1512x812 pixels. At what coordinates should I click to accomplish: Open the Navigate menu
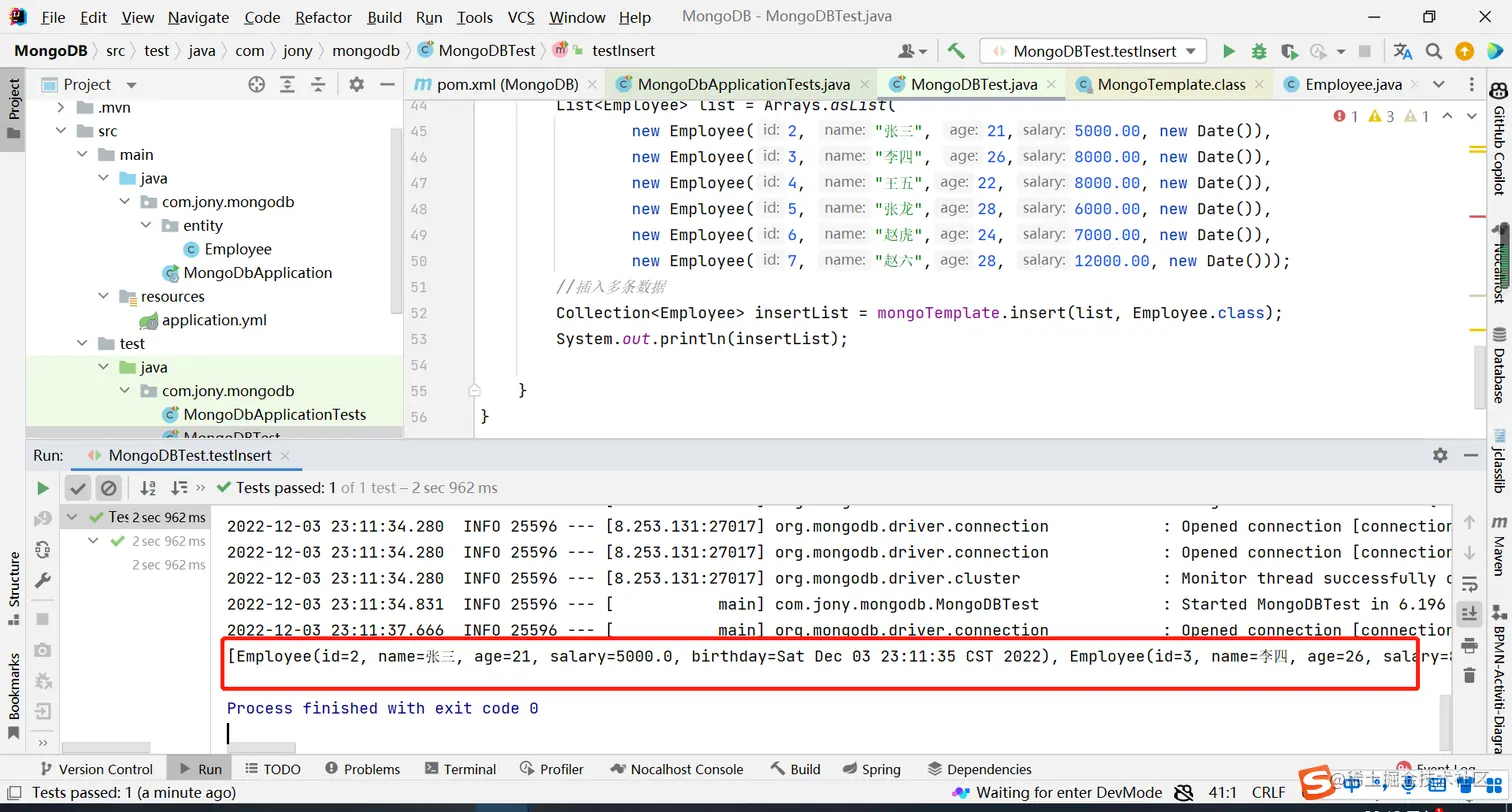[198, 17]
